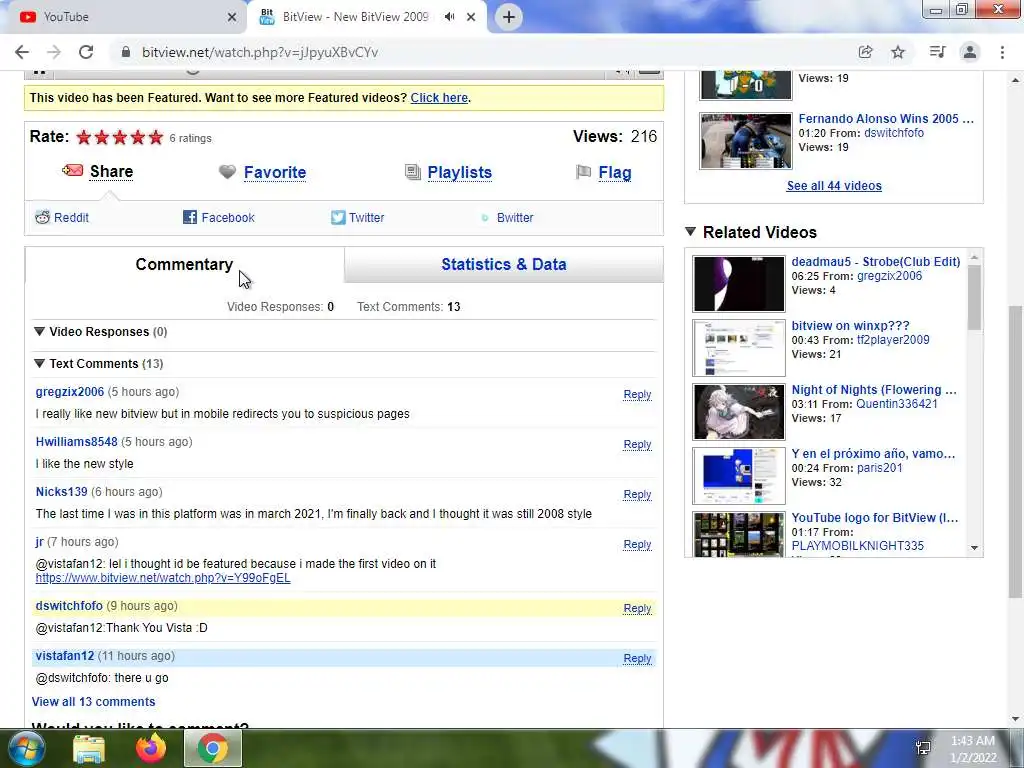Click the featured videos 'Click here' link
The image size is (1024, 768).
coord(439,98)
